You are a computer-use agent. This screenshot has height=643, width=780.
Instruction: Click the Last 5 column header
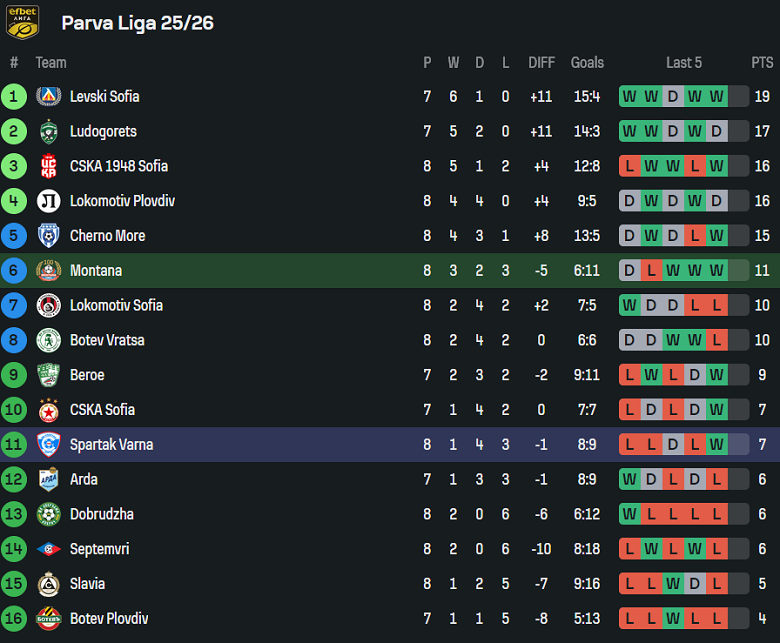[684, 62]
